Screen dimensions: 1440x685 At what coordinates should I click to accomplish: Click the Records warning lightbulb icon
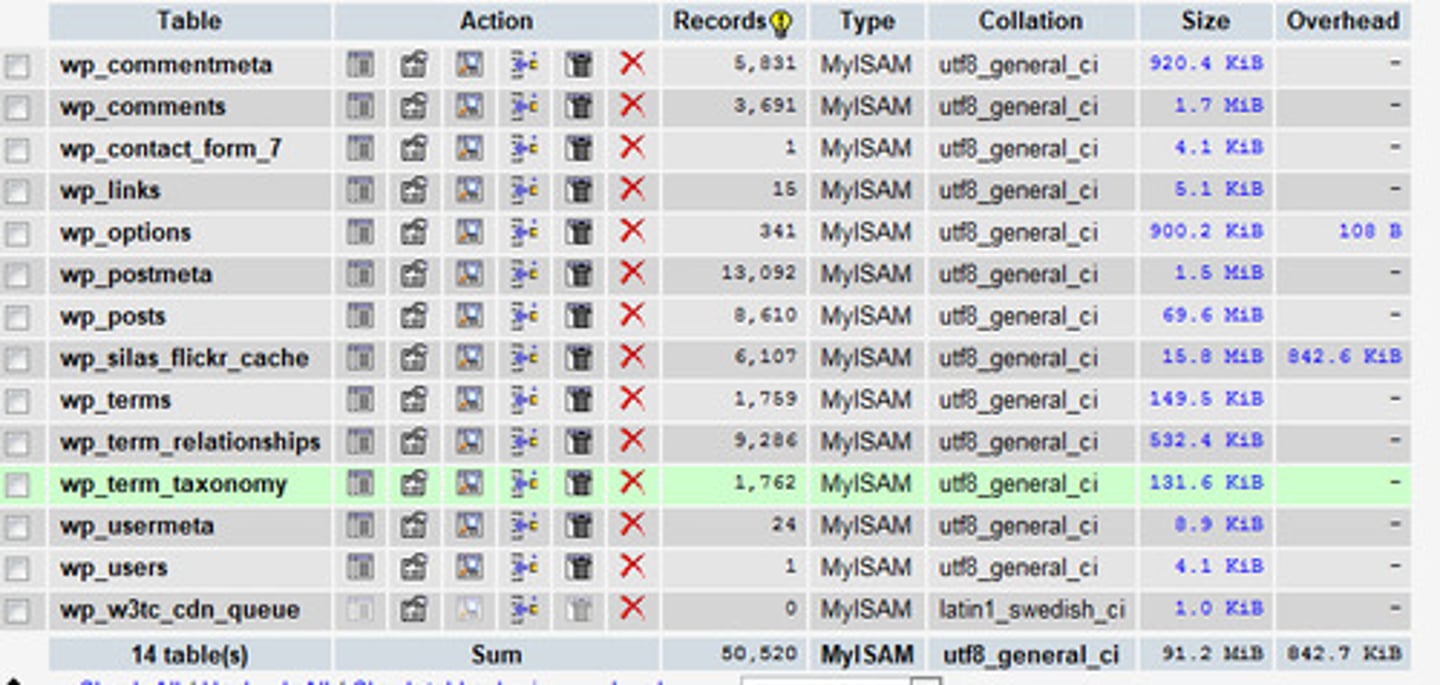pos(782,23)
